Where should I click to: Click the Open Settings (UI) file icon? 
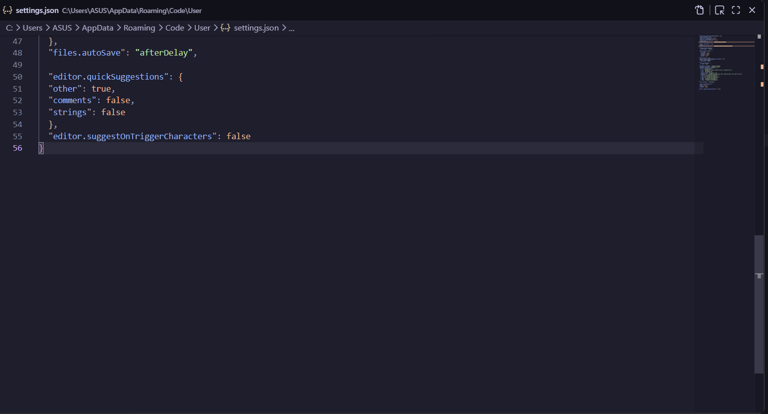[x=699, y=10]
